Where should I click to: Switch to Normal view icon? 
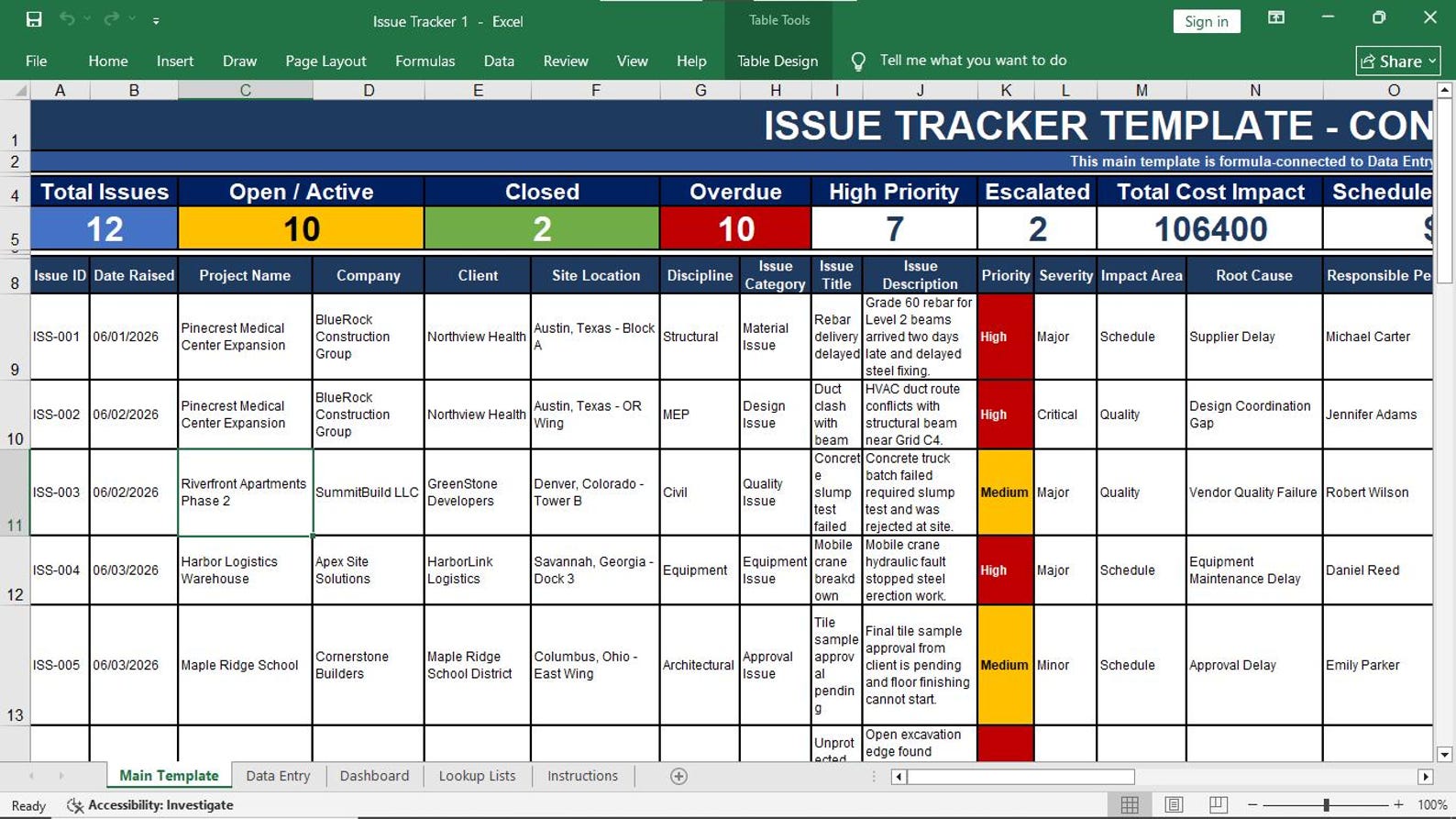click(x=1130, y=804)
